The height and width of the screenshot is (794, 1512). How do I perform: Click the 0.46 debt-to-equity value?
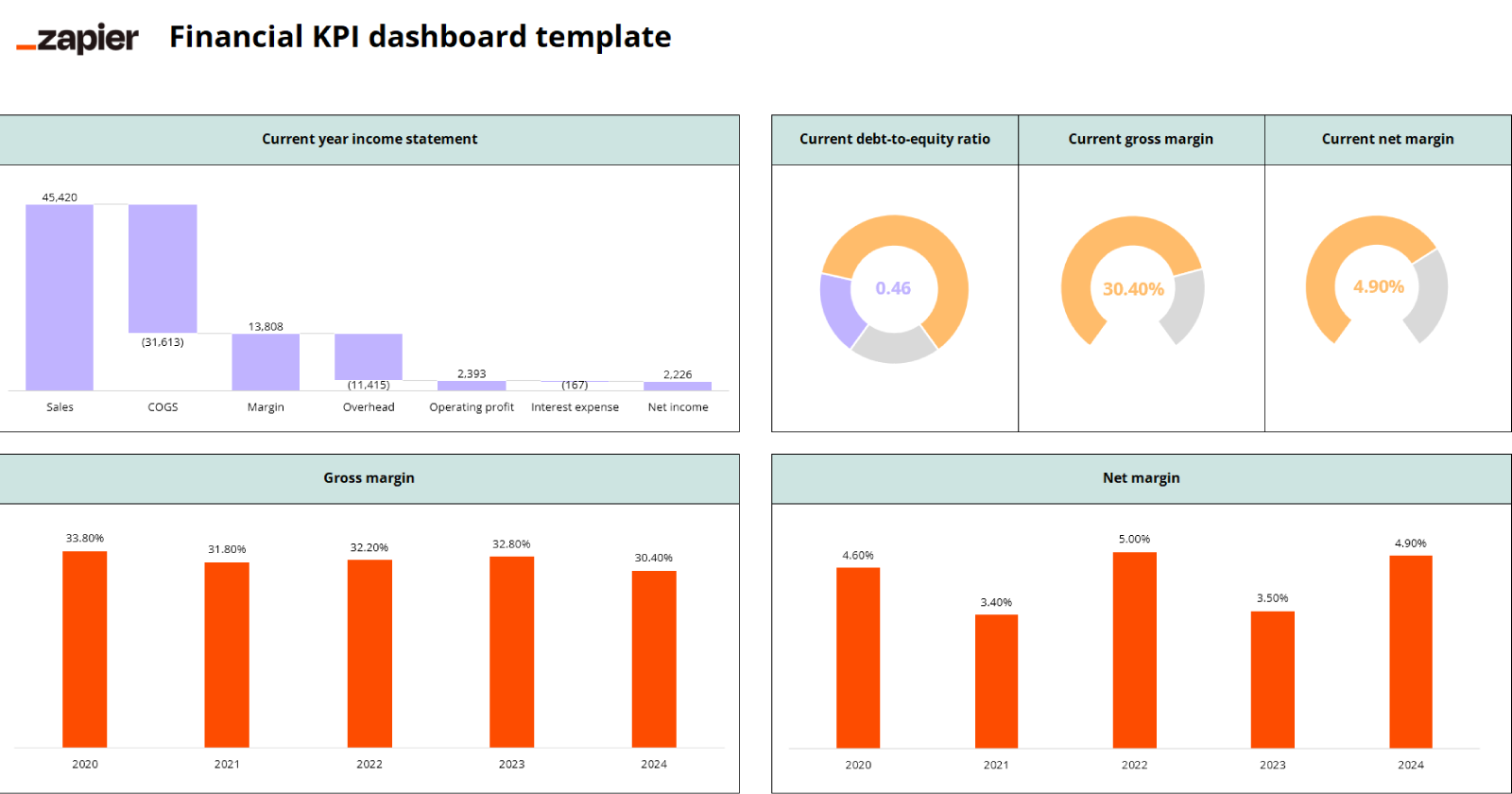click(893, 288)
